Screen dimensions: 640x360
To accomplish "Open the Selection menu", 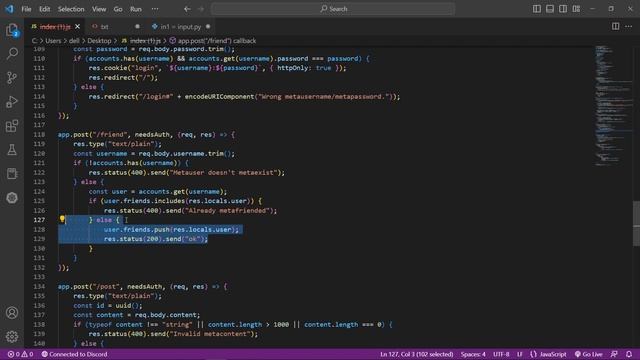I will click(x=71, y=9).
